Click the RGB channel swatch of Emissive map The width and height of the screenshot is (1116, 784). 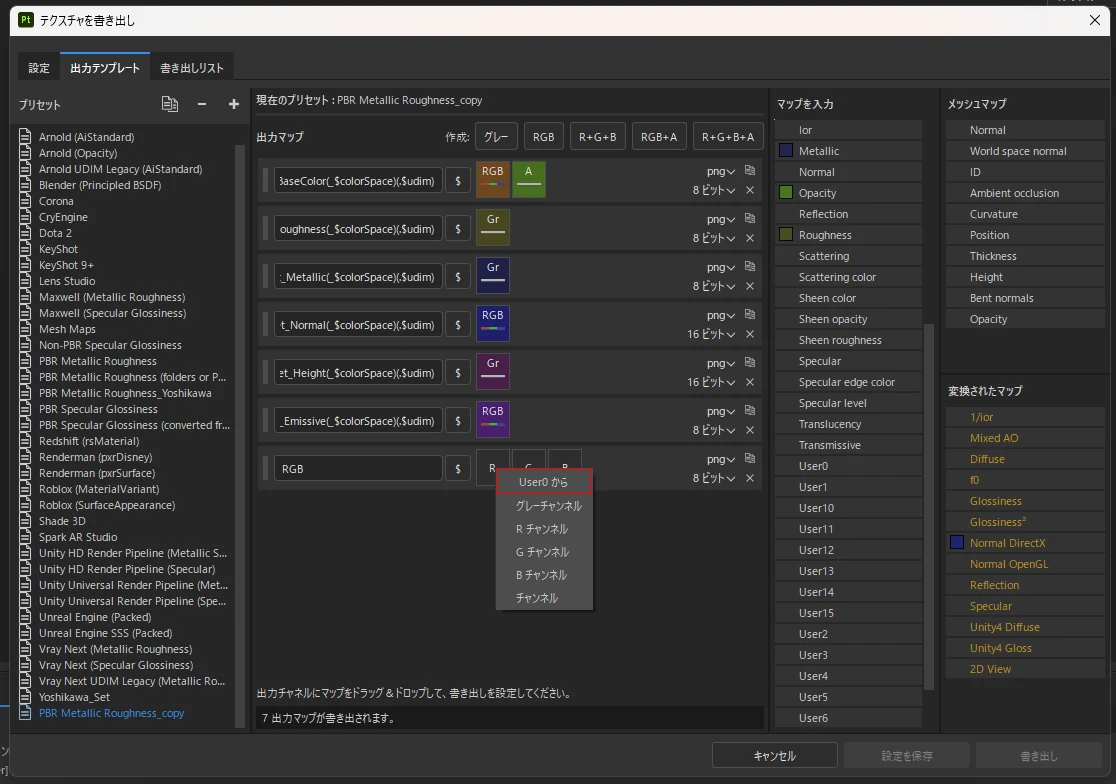pos(493,420)
